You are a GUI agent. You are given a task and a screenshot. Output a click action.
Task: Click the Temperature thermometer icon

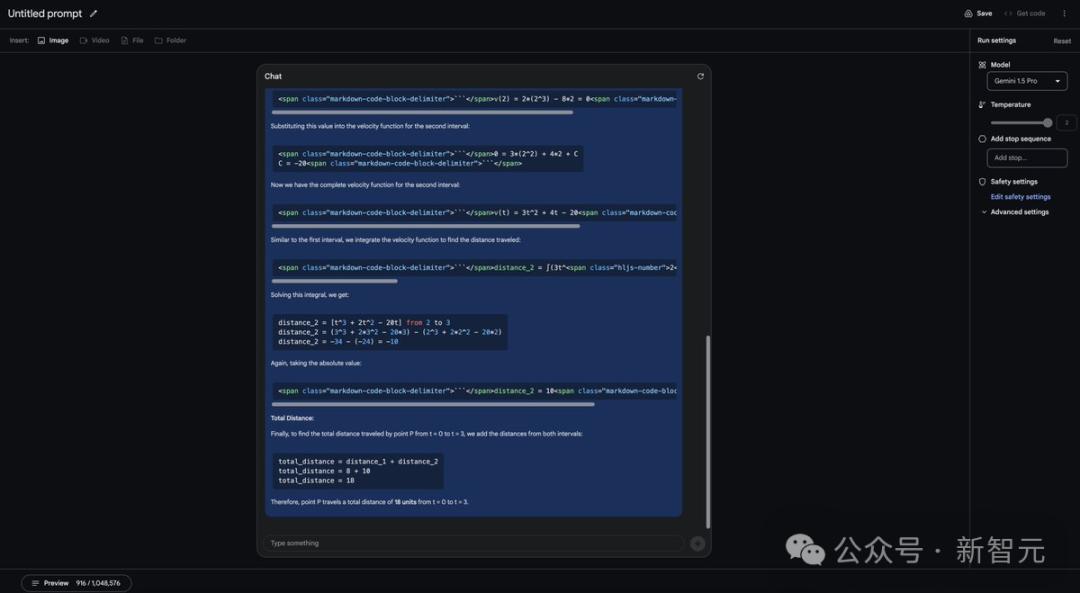[x=982, y=105]
